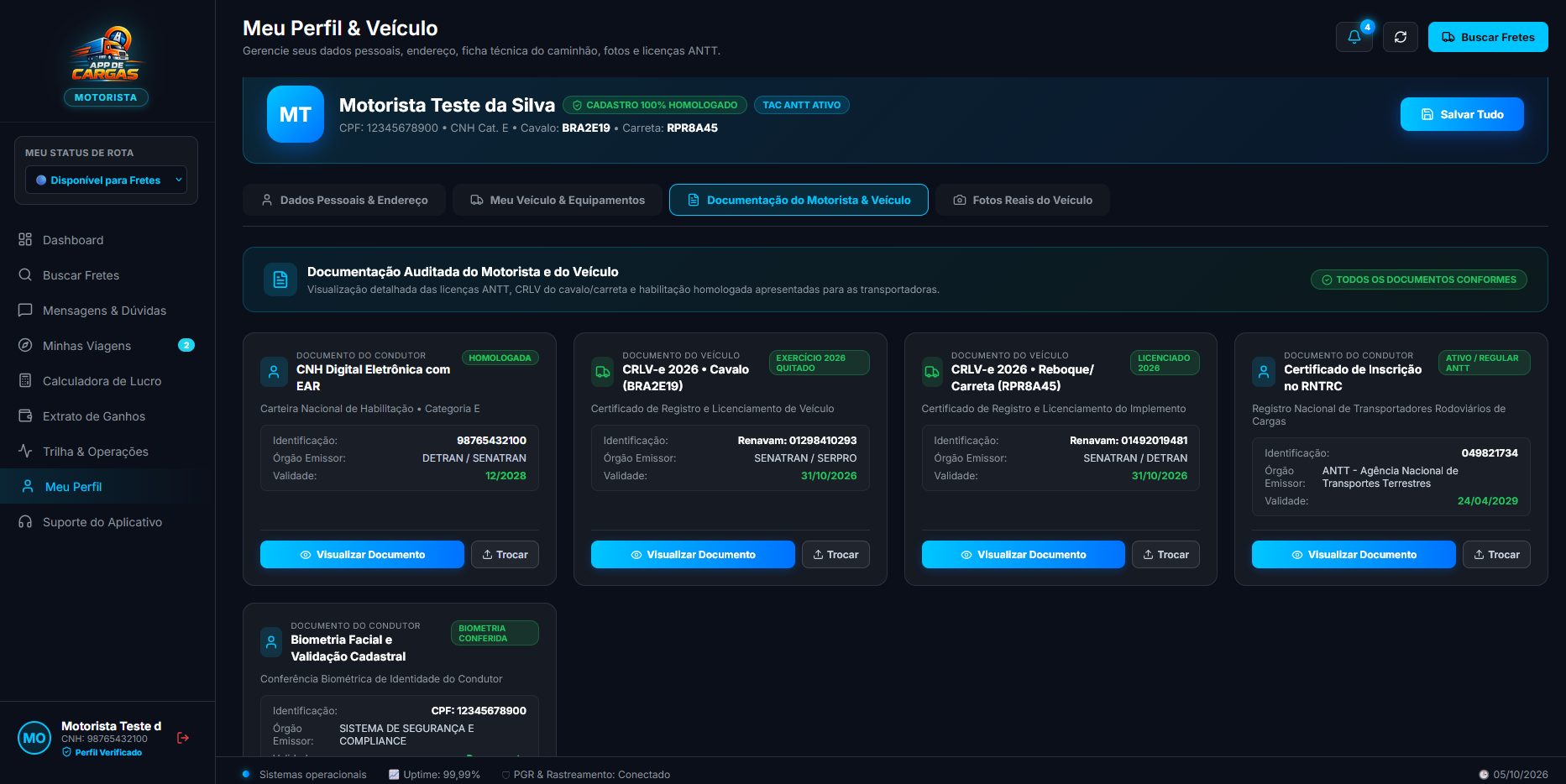Click the refresh icon button

[x=1400, y=37]
